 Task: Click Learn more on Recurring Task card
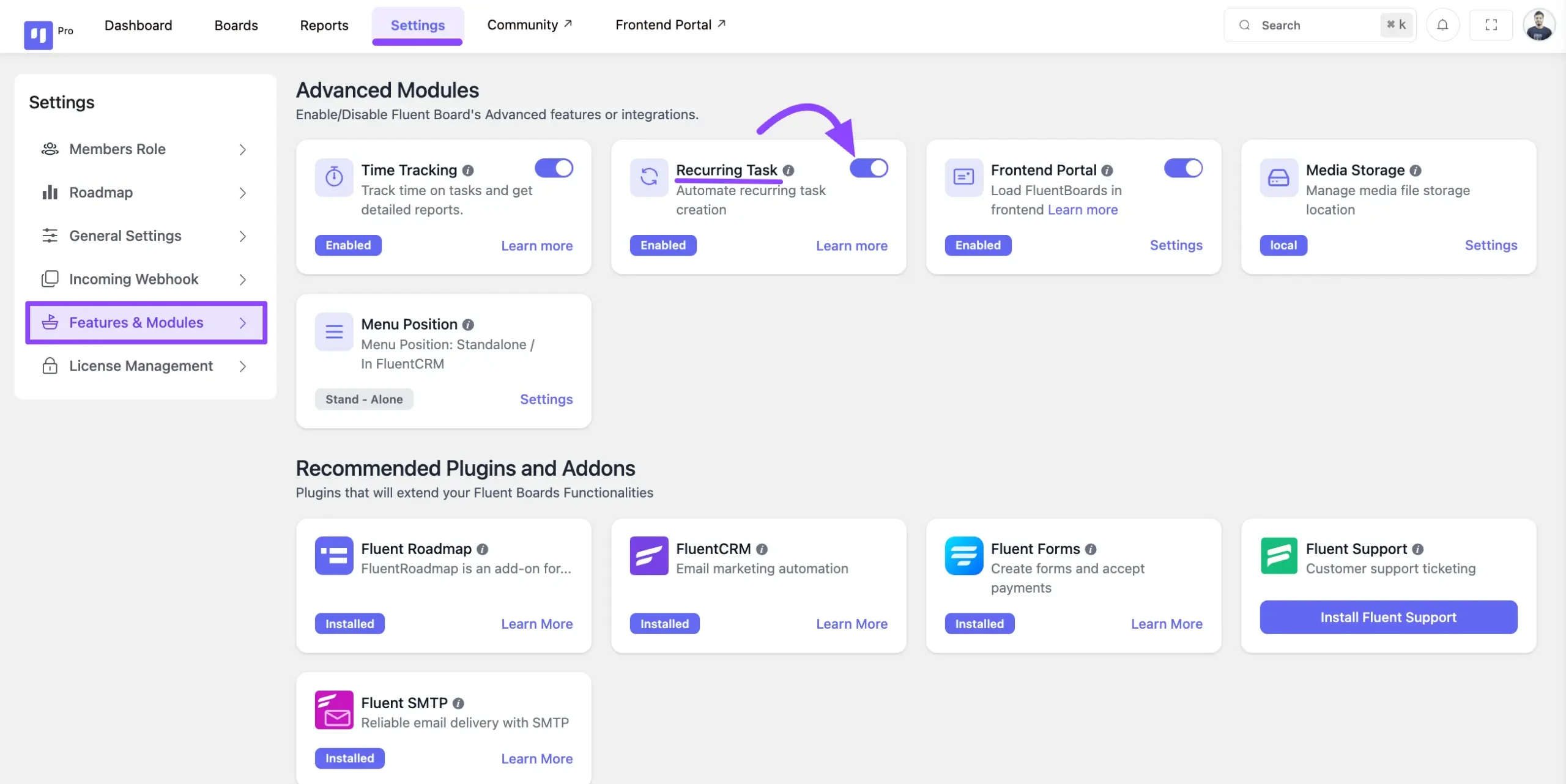pos(852,246)
